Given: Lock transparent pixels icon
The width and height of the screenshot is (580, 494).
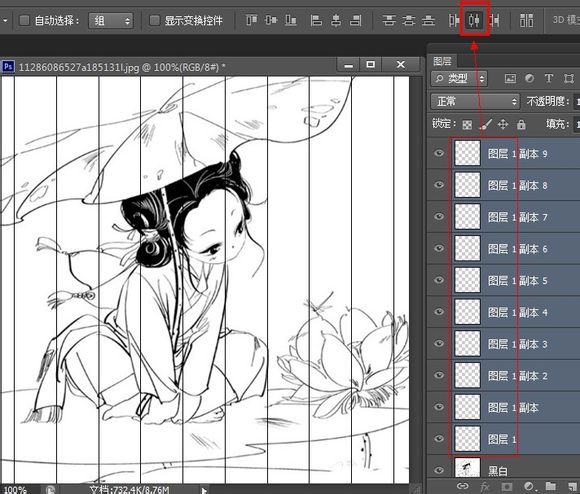Looking at the screenshot, I should pos(467,125).
